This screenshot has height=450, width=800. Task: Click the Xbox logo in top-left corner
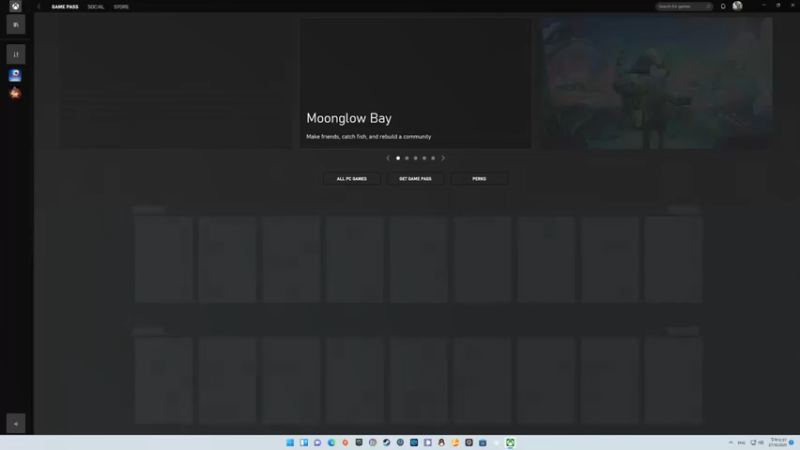pos(15,6)
